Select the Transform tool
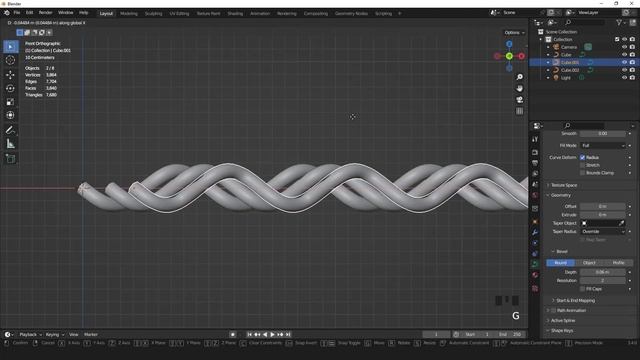 click(x=10, y=116)
